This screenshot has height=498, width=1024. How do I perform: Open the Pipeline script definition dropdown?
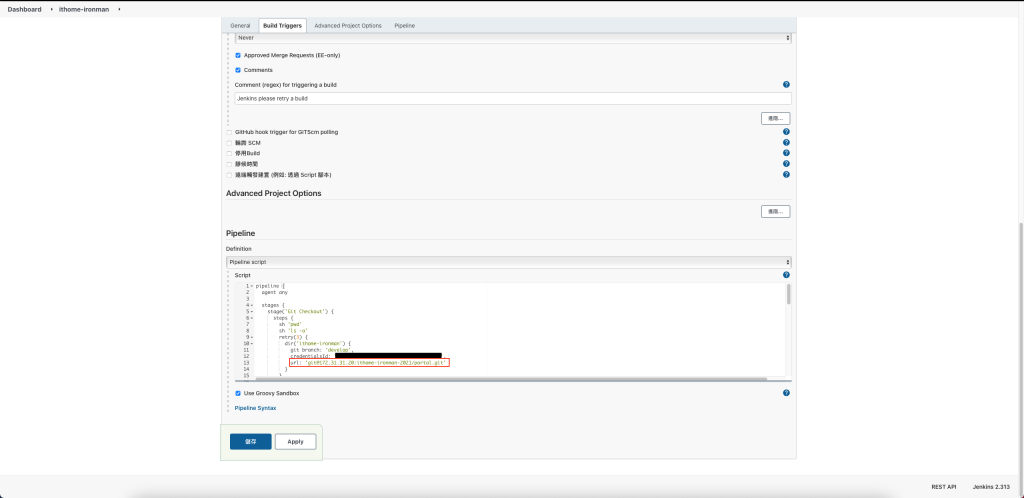pos(508,262)
